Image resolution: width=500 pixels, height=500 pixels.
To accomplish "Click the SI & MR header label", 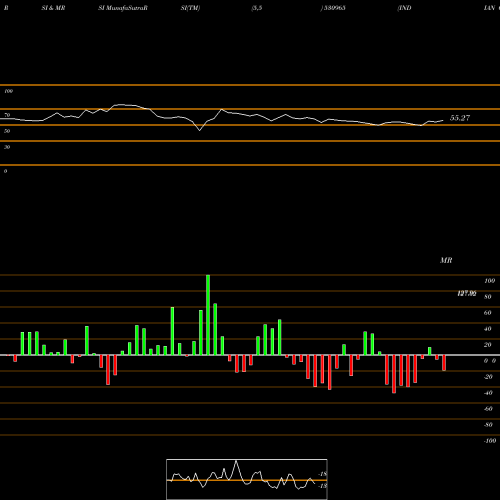I will click(53, 8).
